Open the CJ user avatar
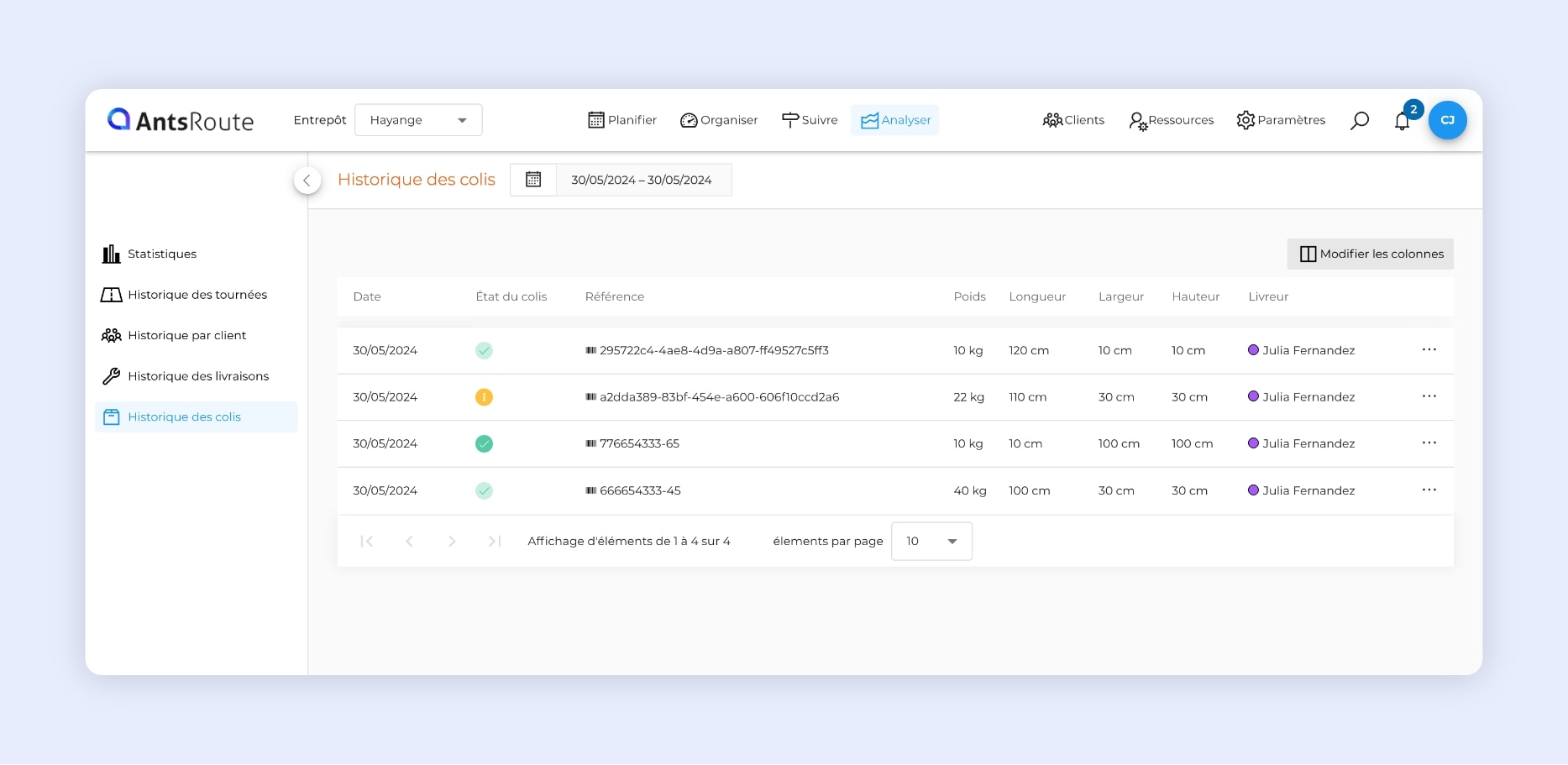The height and width of the screenshot is (765, 1568). (x=1447, y=120)
